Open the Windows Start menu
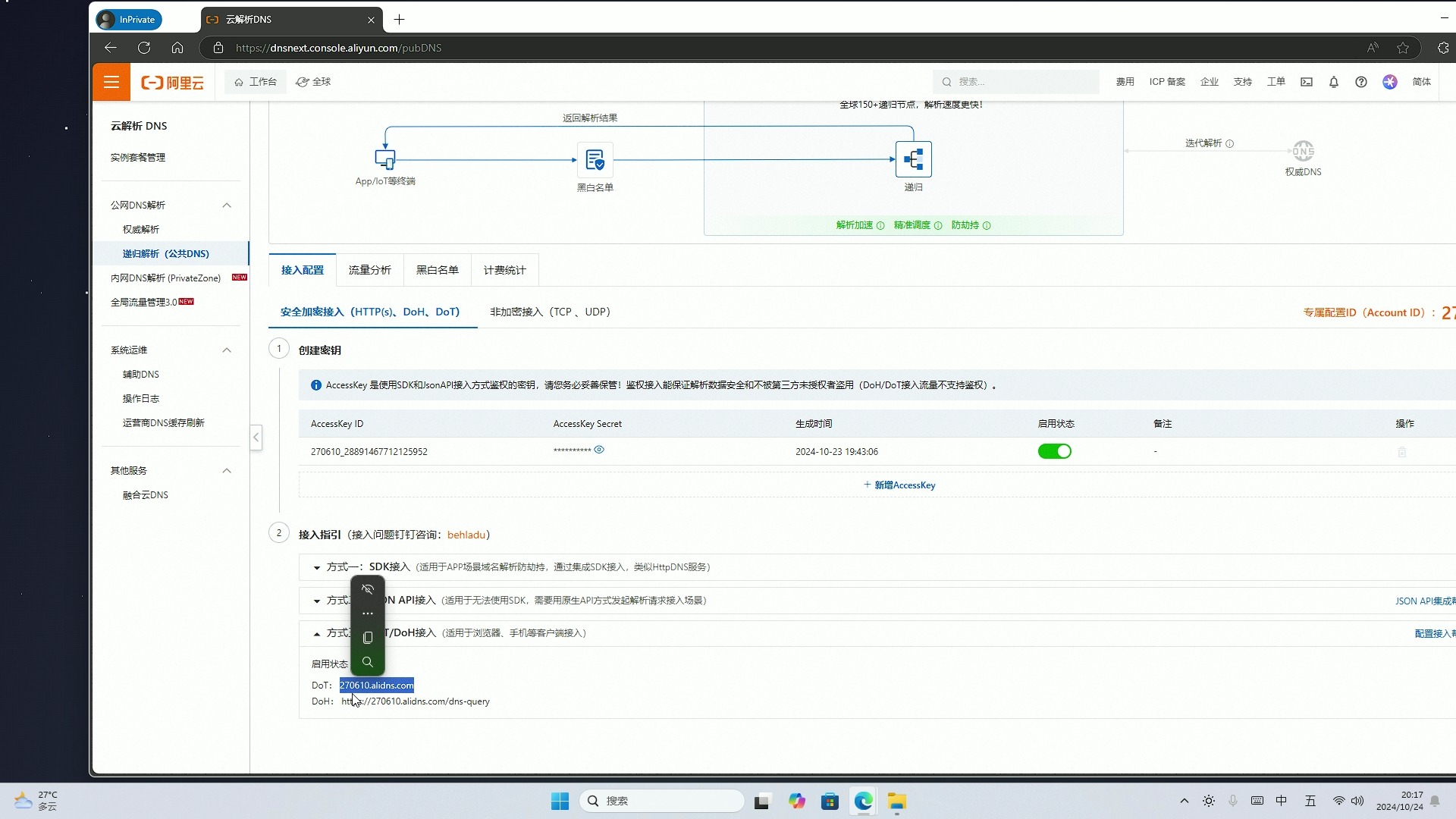The height and width of the screenshot is (819, 1456). point(560,801)
